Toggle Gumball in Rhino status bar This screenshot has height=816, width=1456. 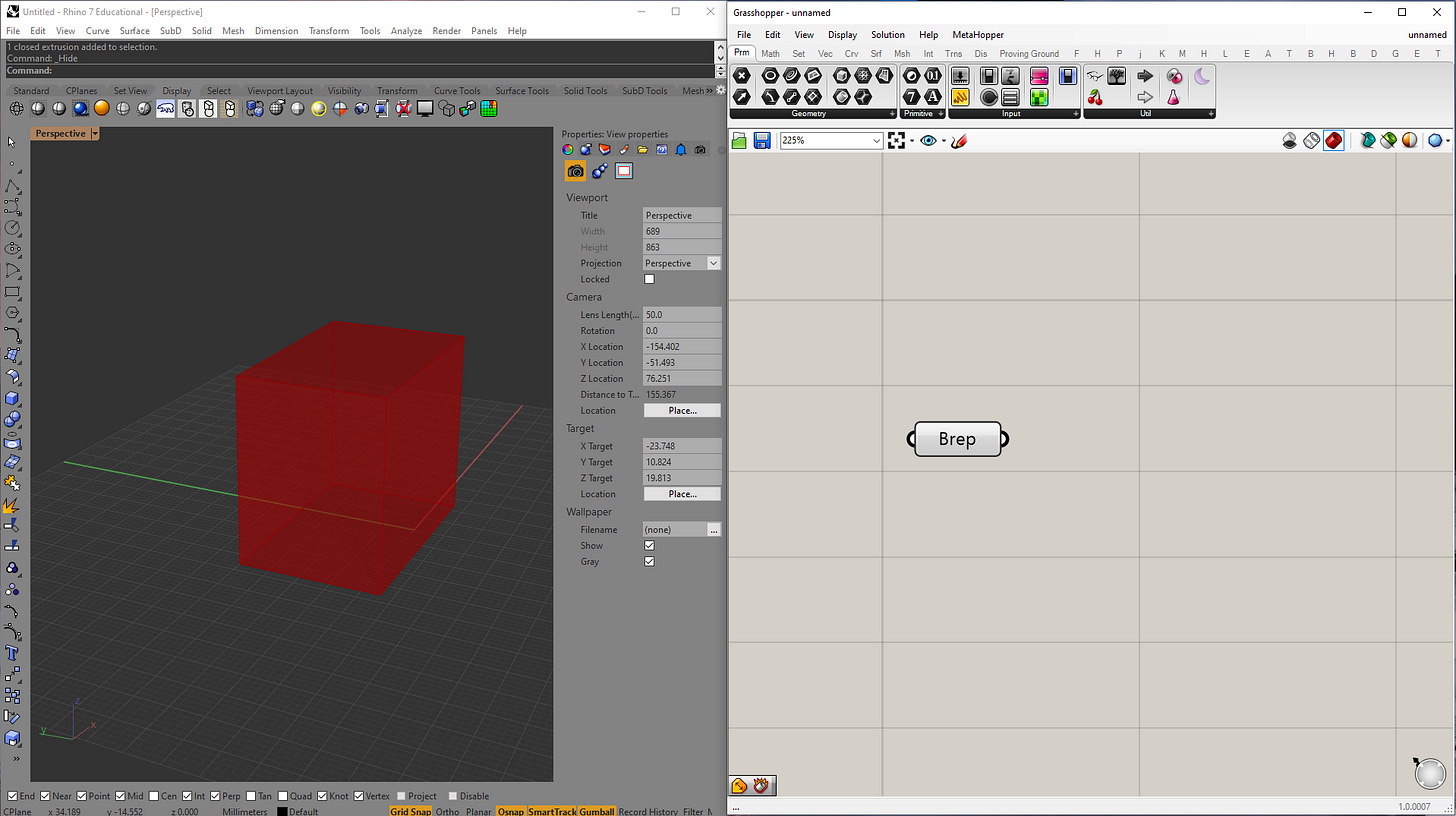pyautogui.click(x=596, y=811)
